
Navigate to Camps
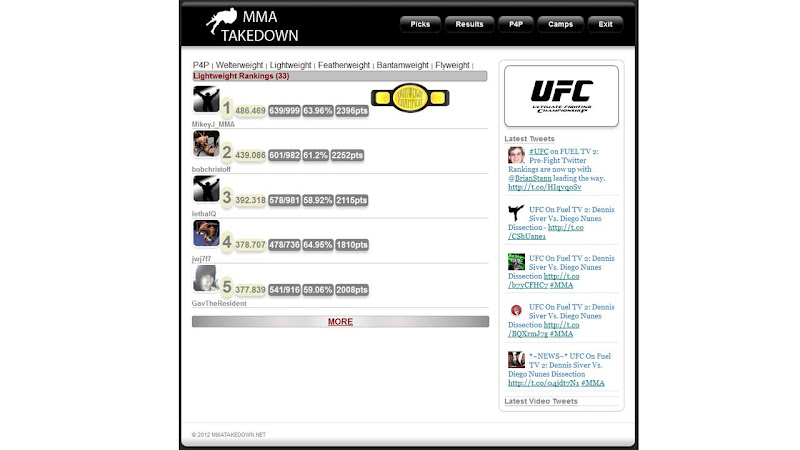[x=561, y=24]
